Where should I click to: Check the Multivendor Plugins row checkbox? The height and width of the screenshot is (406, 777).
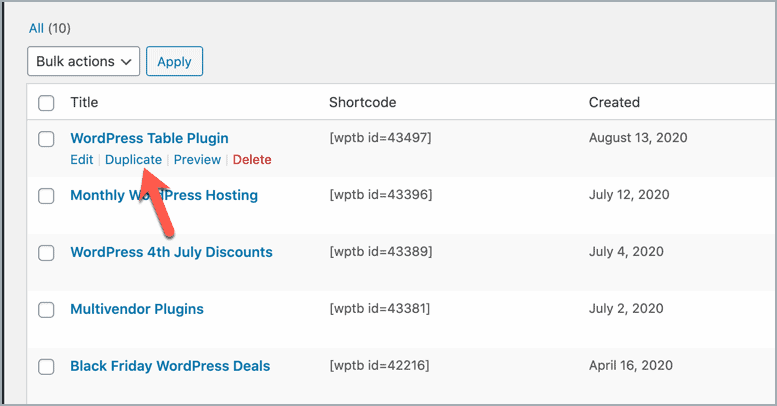pos(46,310)
